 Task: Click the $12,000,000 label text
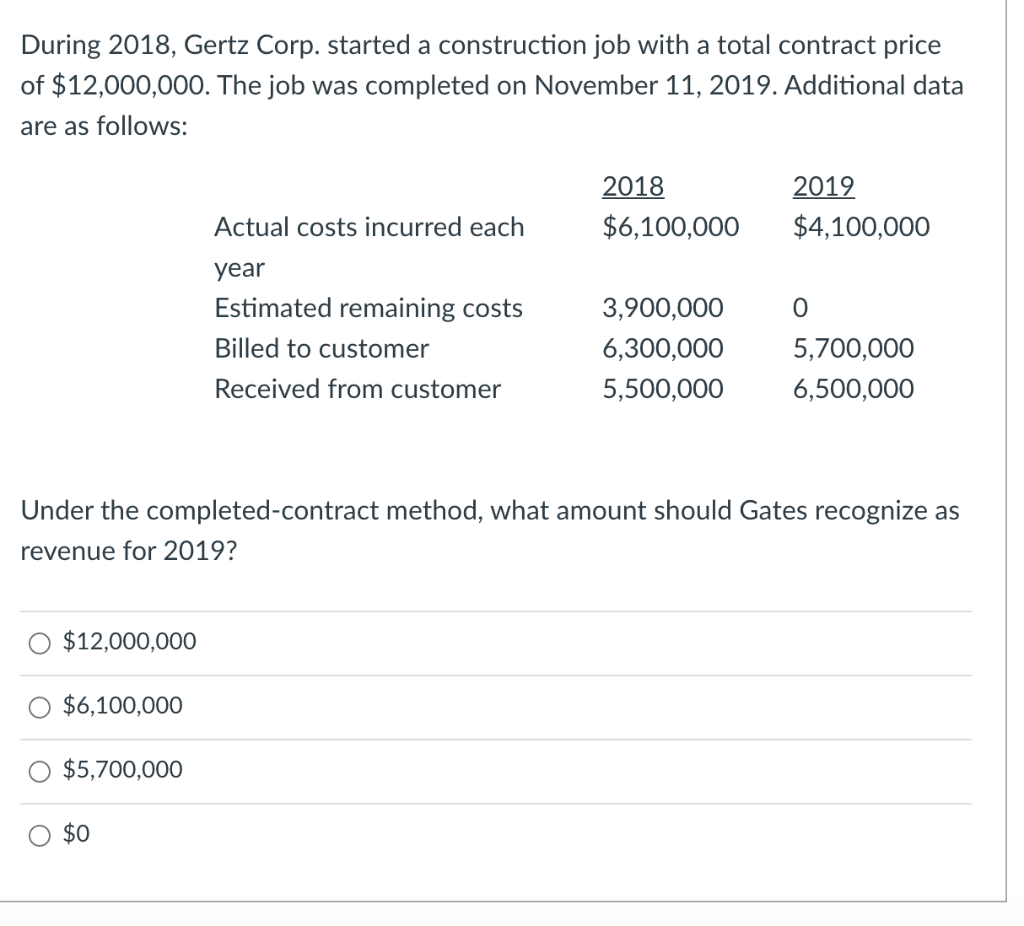point(127,643)
